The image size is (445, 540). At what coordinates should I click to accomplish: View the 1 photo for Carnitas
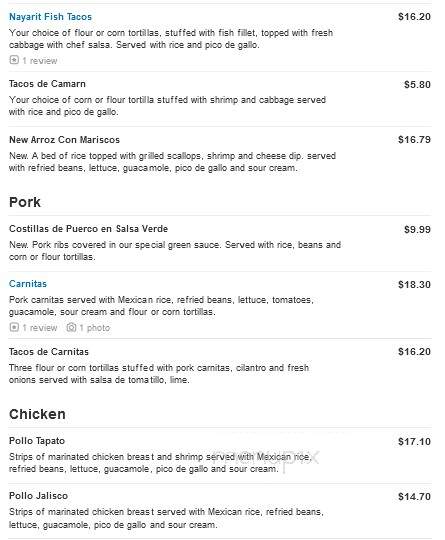point(95,328)
